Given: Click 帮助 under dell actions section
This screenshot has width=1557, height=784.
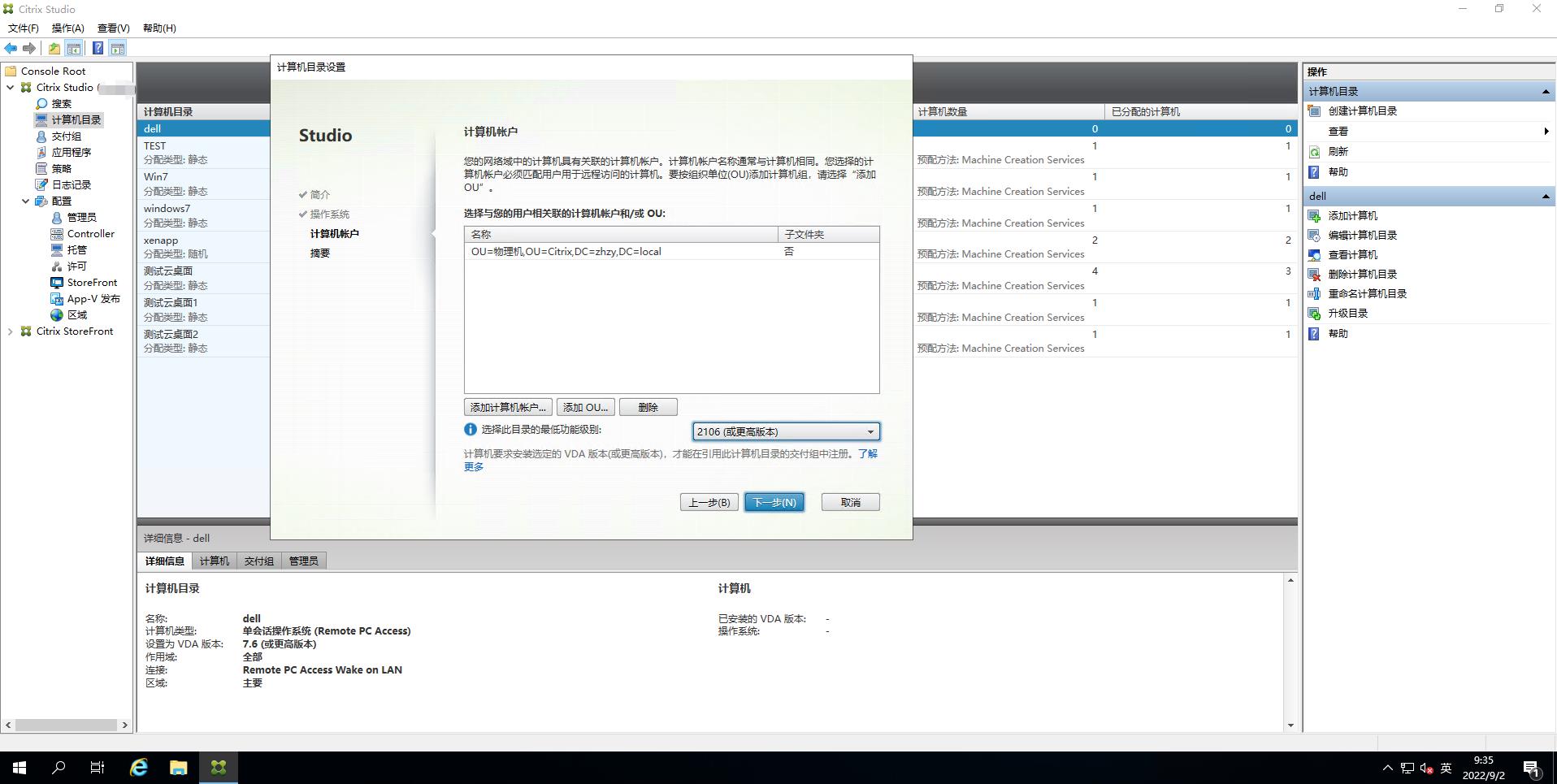Looking at the screenshot, I should [1338, 333].
